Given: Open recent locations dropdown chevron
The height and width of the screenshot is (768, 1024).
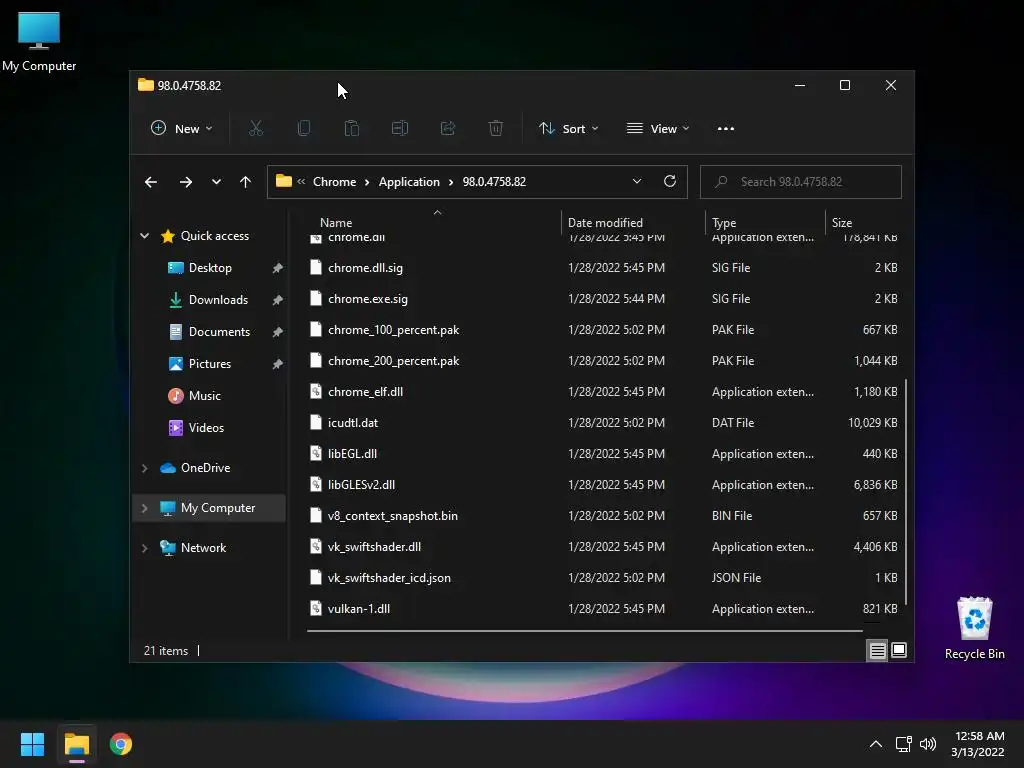Looking at the screenshot, I should pos(216,182).
